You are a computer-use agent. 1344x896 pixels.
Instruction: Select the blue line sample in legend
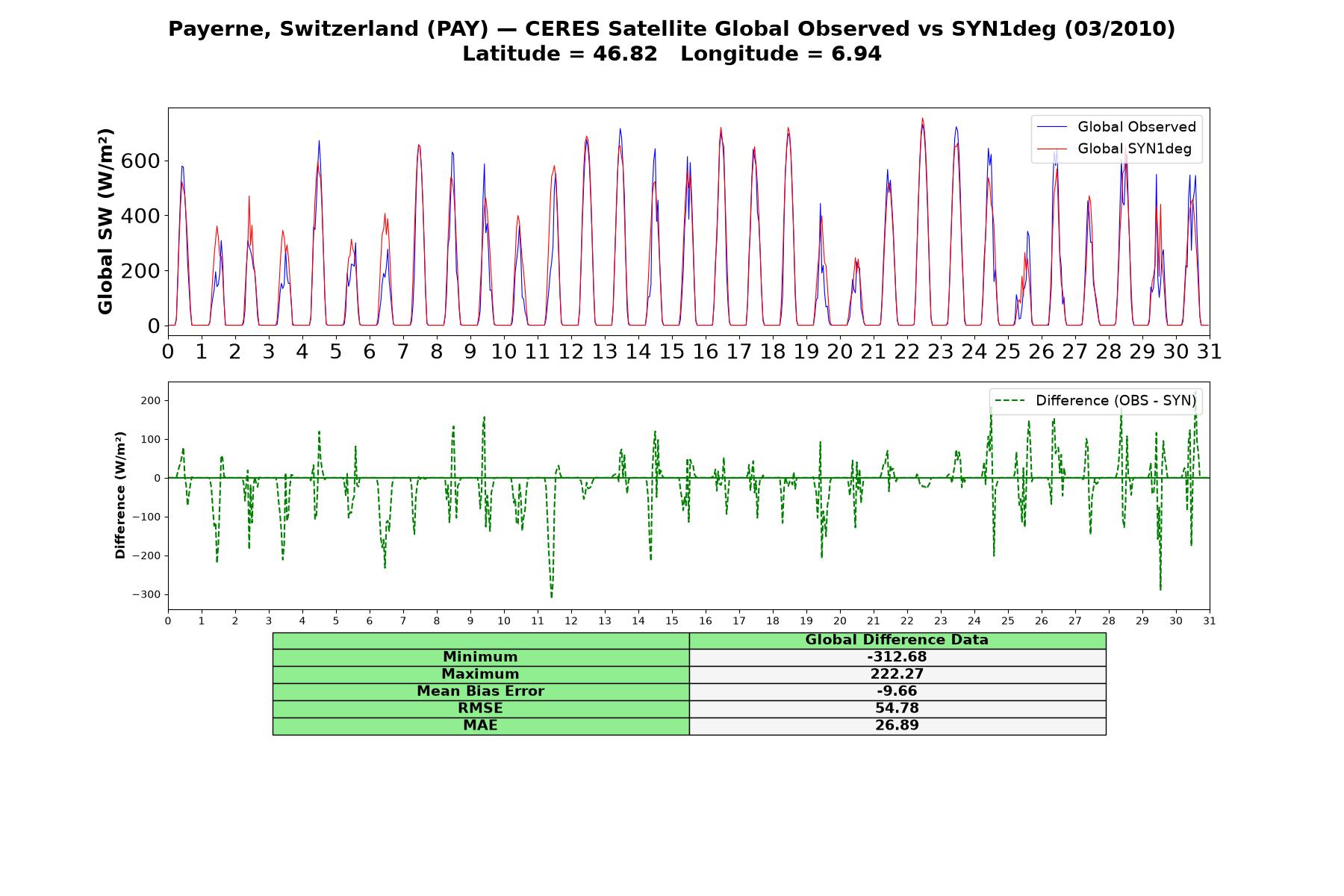click(1053, 128)
